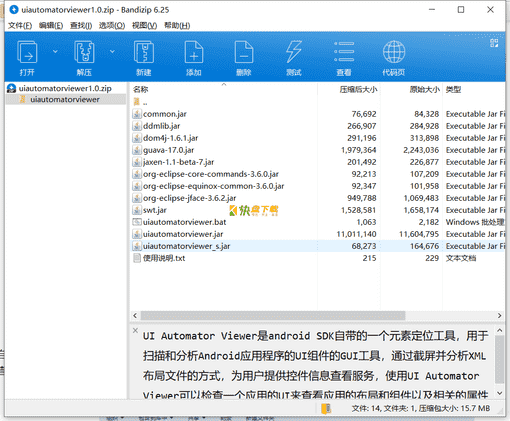The image size is (510, 421).
Task: Select the uiautomatorviewer_s.jar file
Action: coord(186,246)
